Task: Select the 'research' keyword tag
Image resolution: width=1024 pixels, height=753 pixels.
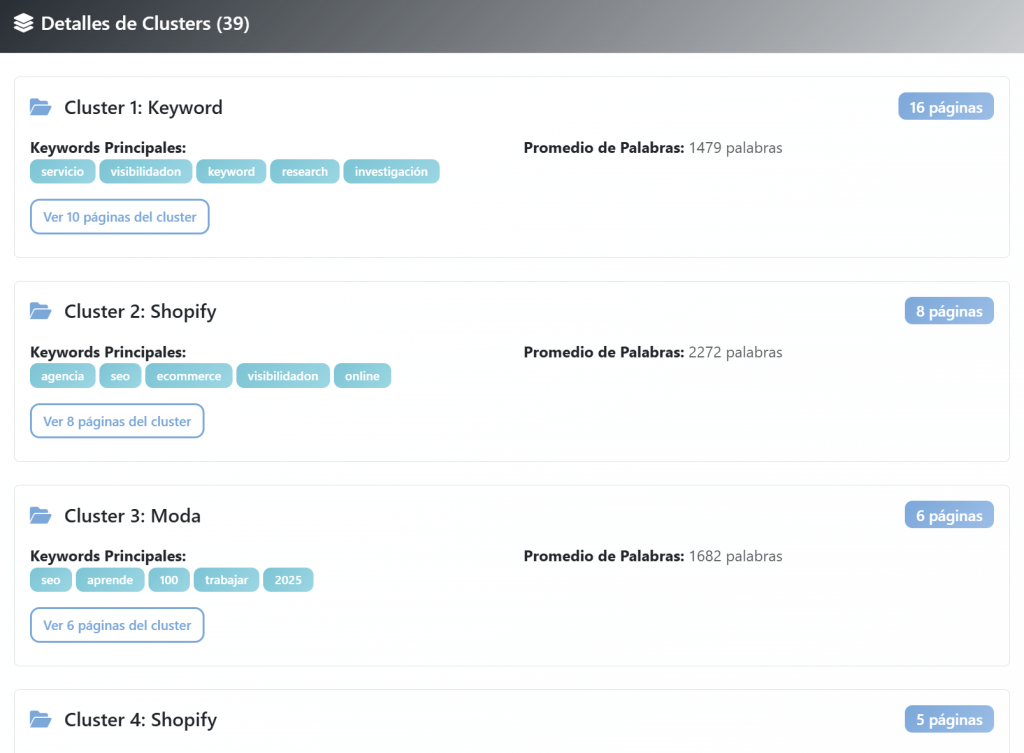Action: pos(305,172)
